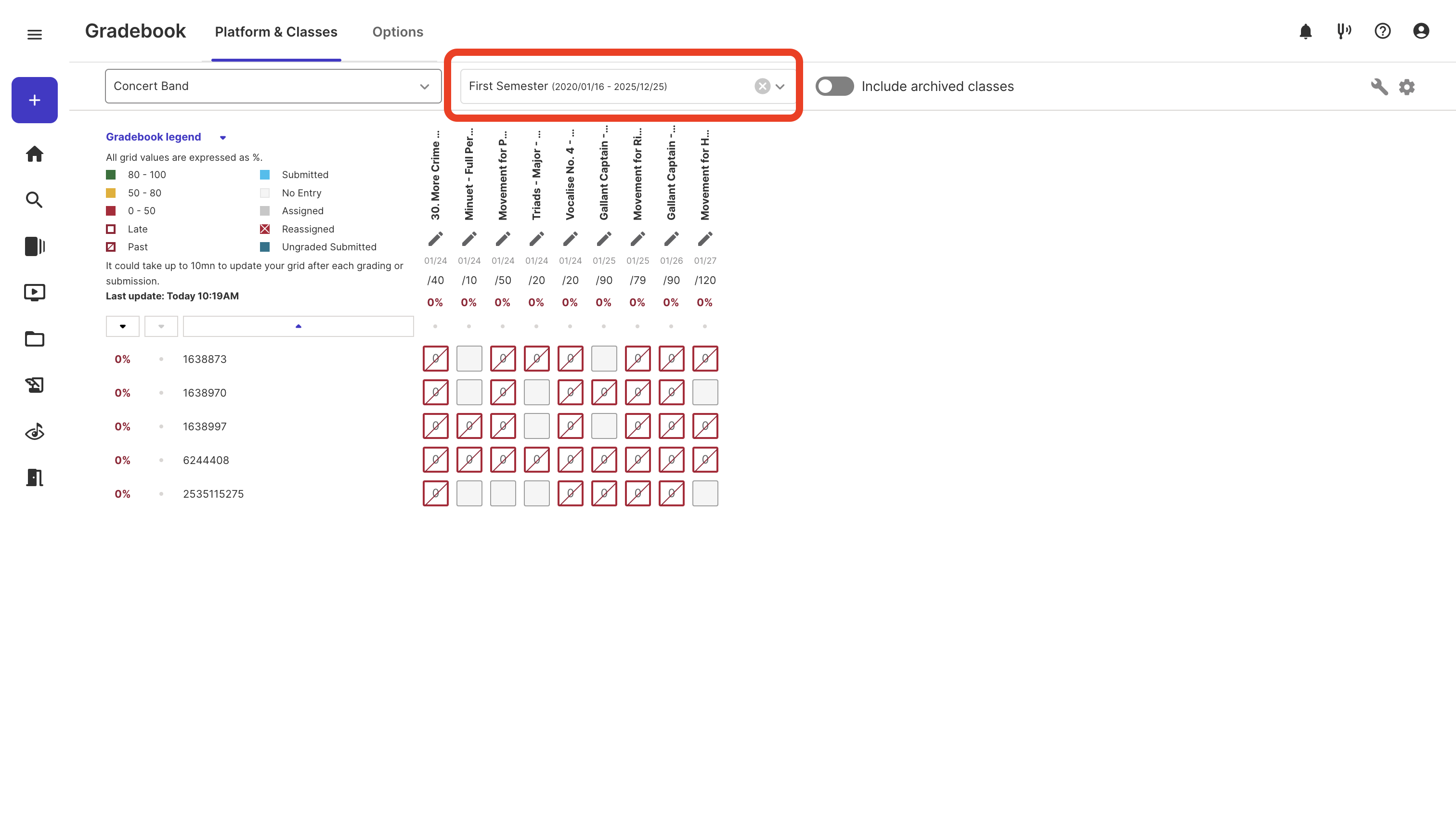Click the blue plus button
The image size is (1456, 825).
pyautogui.click(x=34, y=100)
